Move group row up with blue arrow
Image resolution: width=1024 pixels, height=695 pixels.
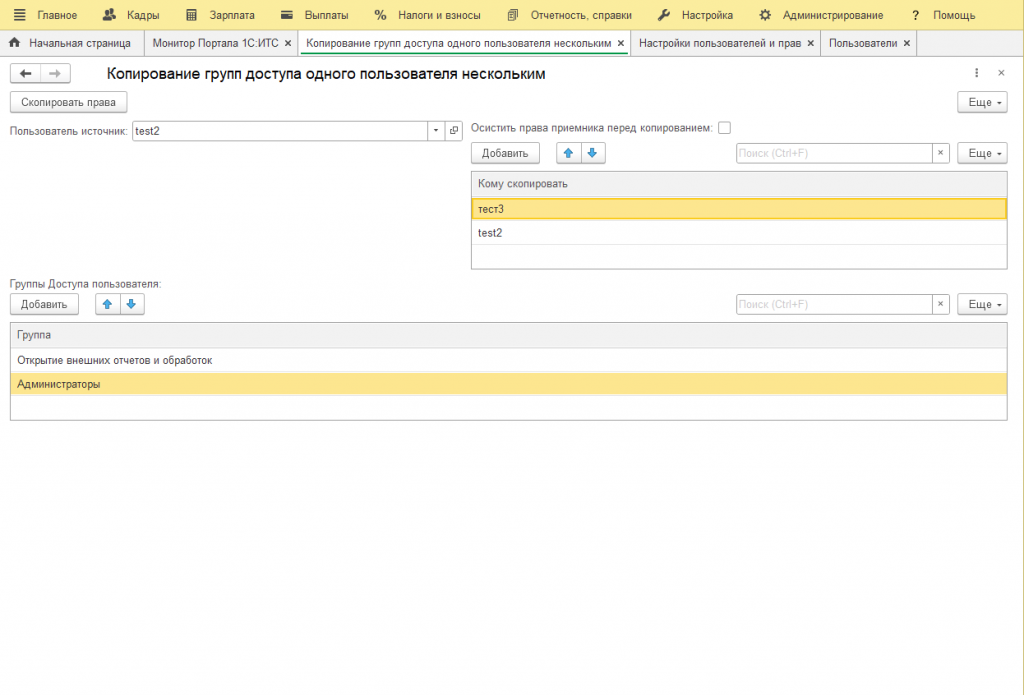click(107, 304)
